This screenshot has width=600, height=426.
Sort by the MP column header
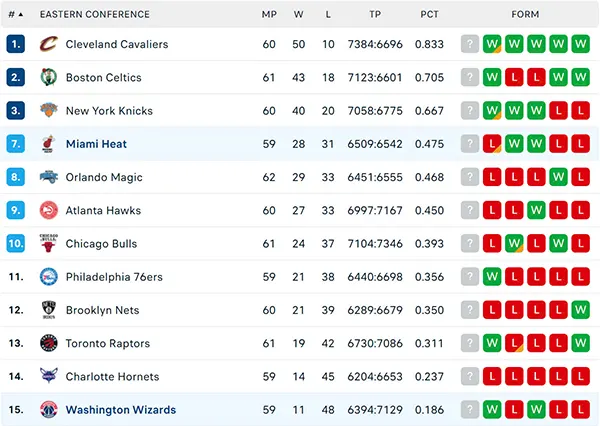[269, 15]
